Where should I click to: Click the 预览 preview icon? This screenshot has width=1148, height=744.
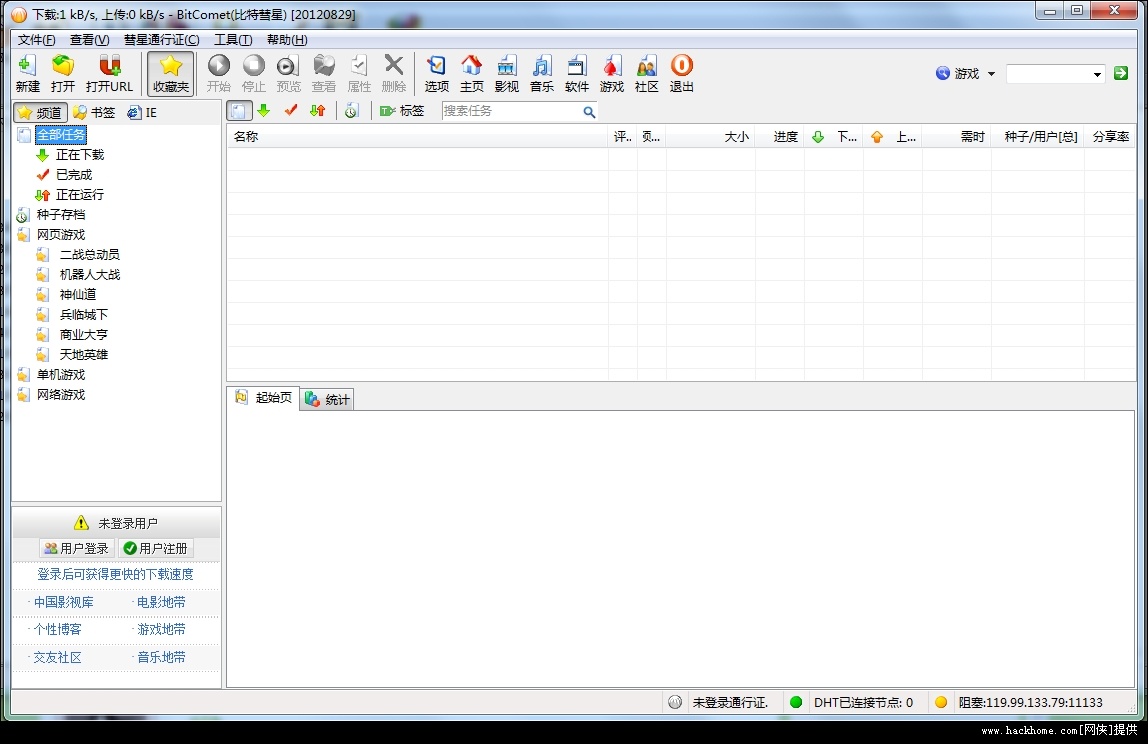(288, 73)
